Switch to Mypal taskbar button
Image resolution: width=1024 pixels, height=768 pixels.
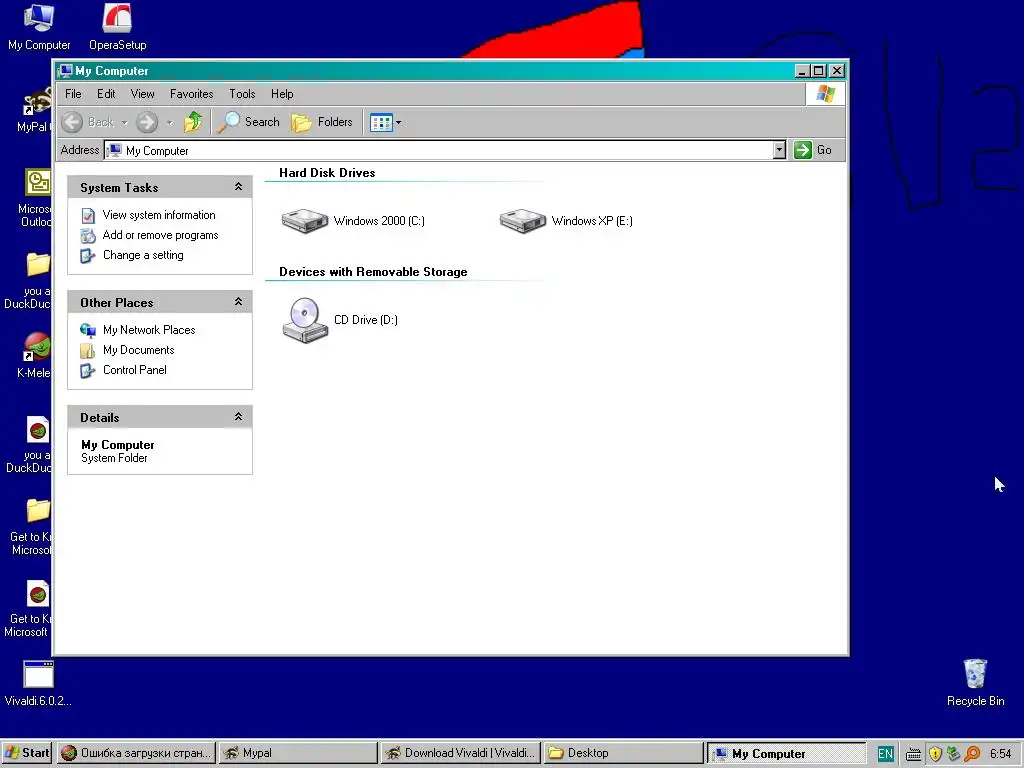click(298, 753)
